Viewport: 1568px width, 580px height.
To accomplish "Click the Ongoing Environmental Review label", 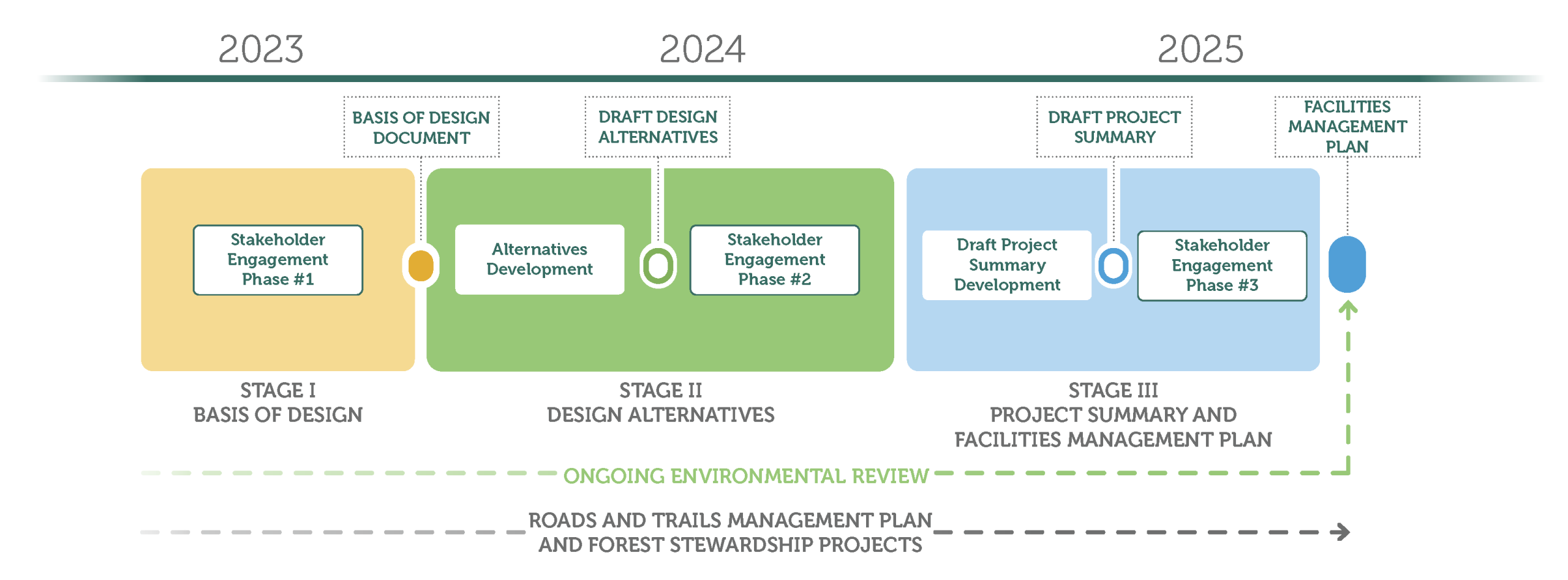I will (745, 476).
